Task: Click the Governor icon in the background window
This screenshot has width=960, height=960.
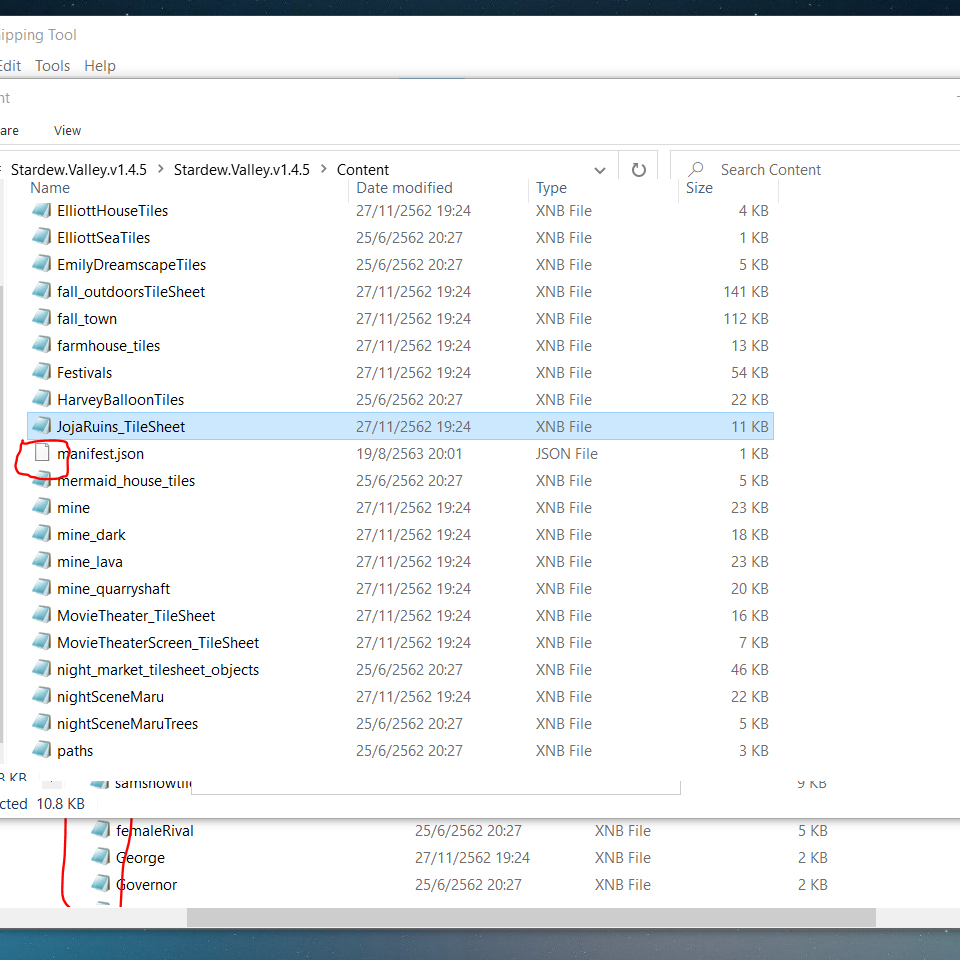Action: tap(100, 883)
